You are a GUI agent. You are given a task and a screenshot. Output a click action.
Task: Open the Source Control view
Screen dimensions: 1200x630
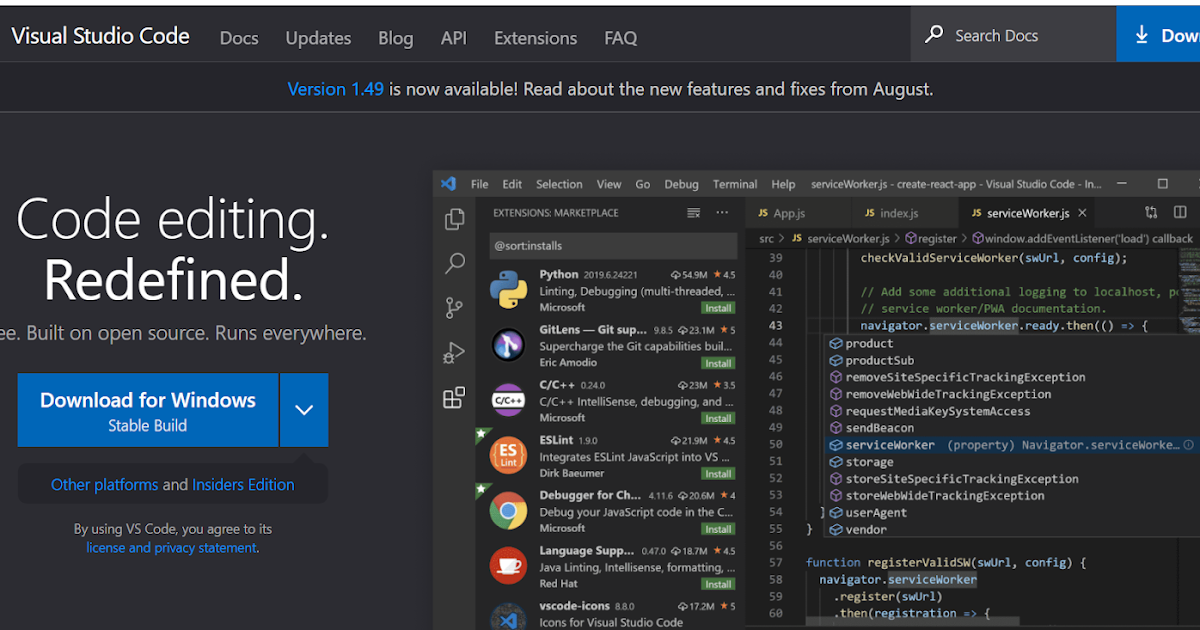click(454, 307)
